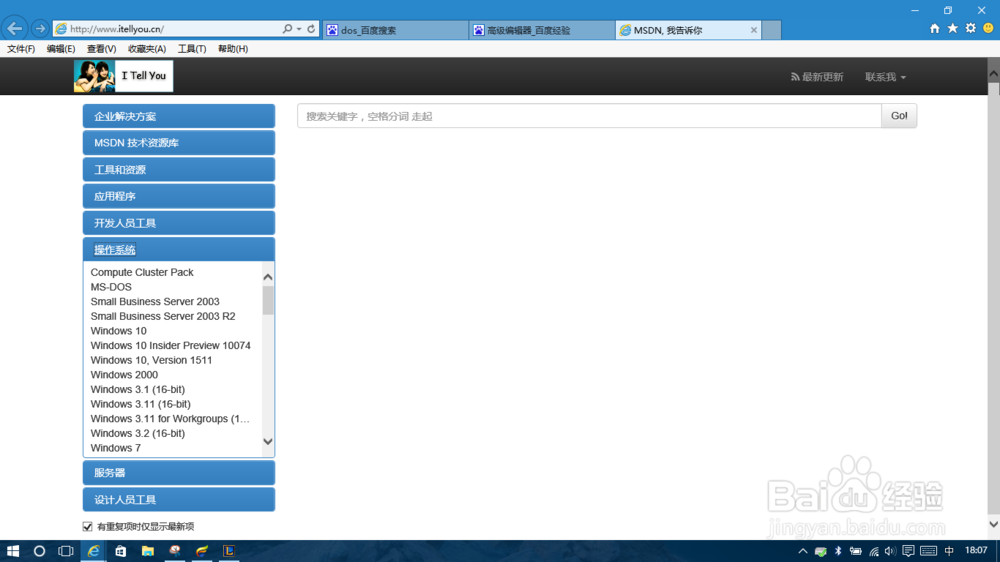Select the Windows 10 entry
1000x562 pixels.
coord(119,331)
